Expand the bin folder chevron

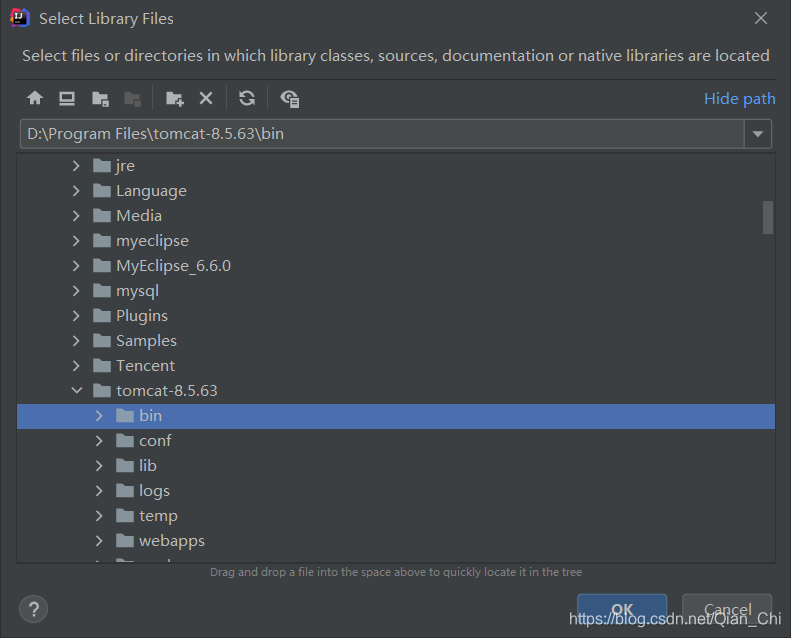click(99, 416)
